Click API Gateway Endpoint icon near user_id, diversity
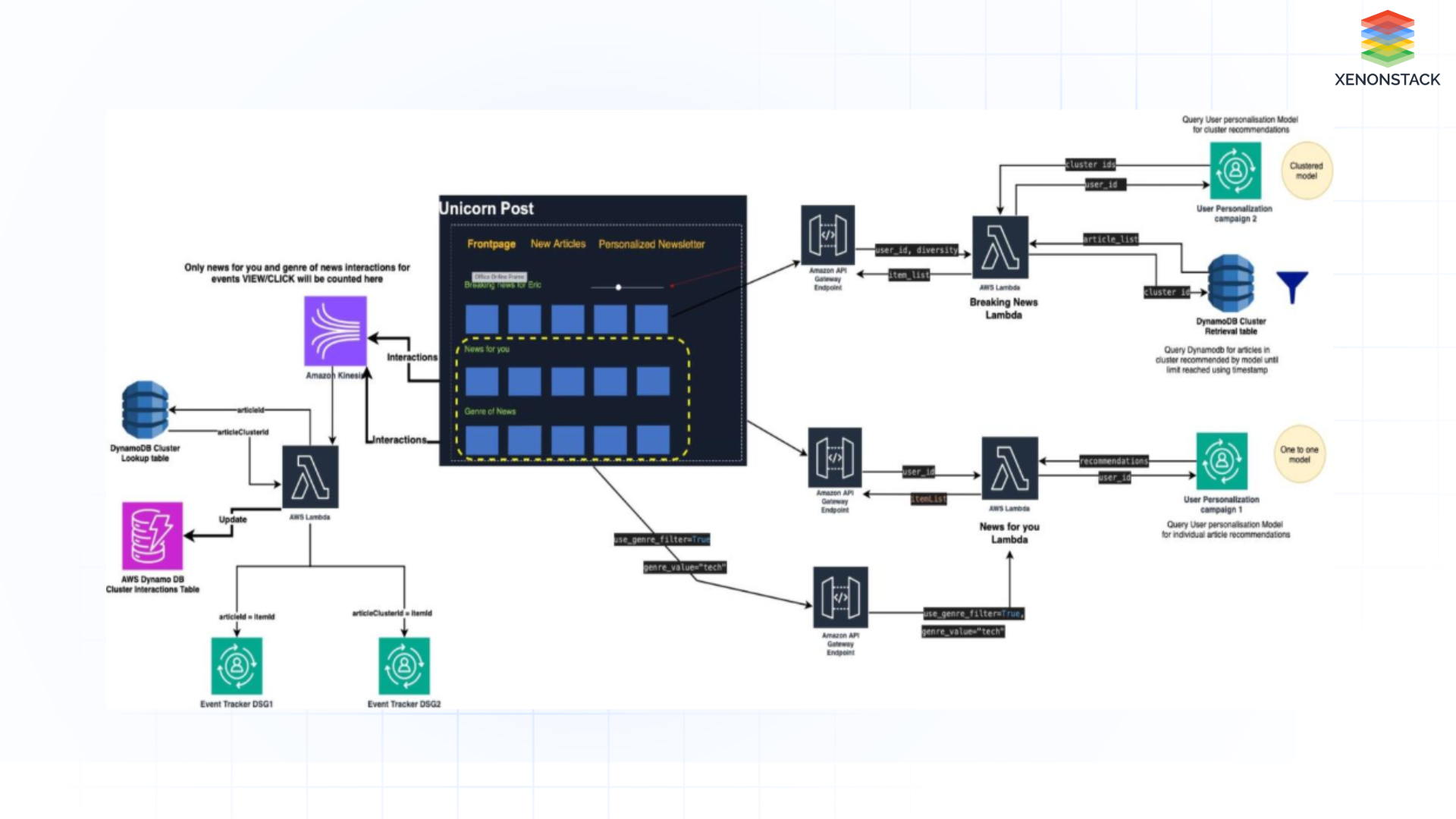The width and height of the screenshot is (1456, 819). click(x=828, y=234)
